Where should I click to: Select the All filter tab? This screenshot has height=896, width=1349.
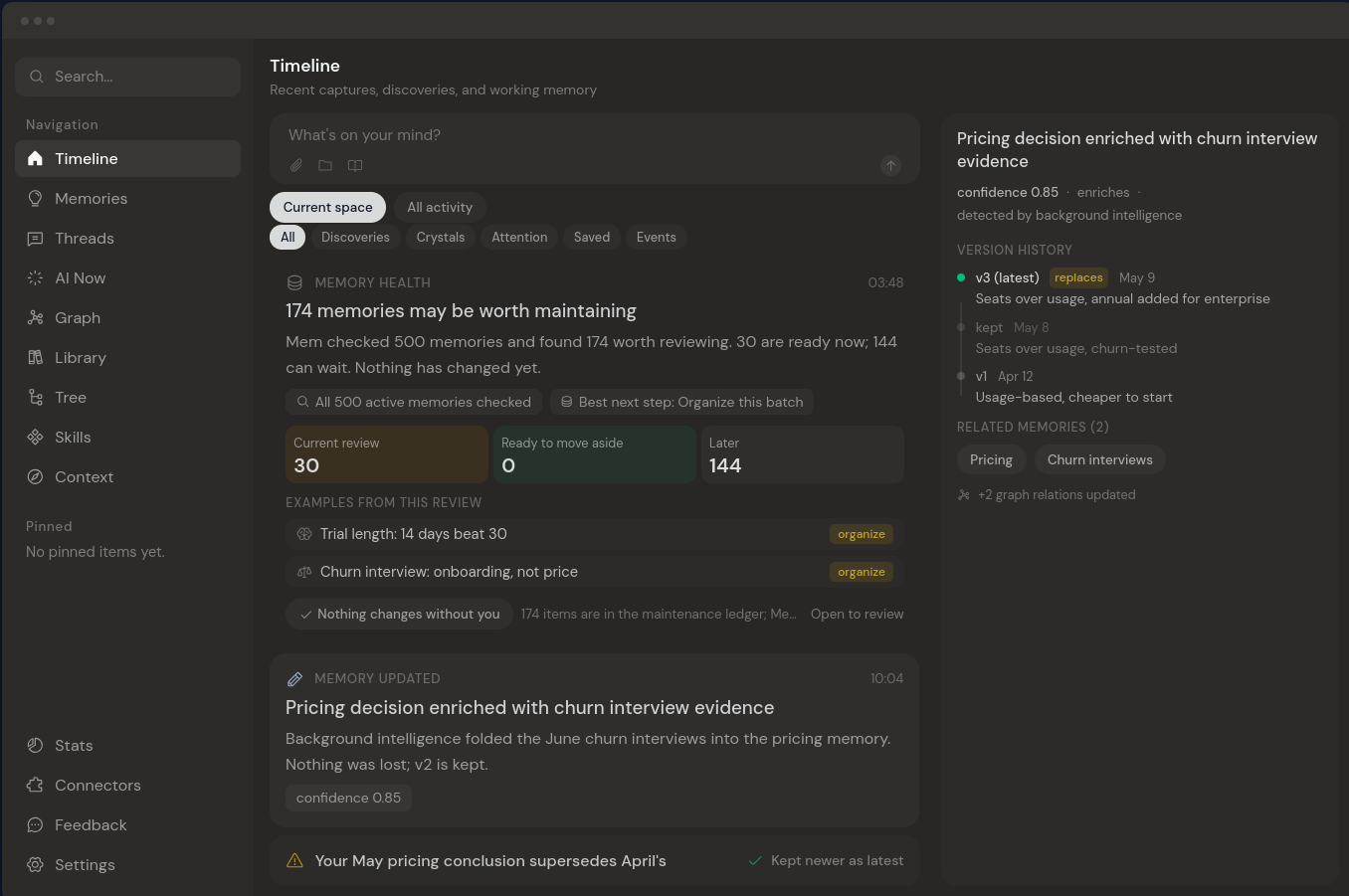coord(288,237)
